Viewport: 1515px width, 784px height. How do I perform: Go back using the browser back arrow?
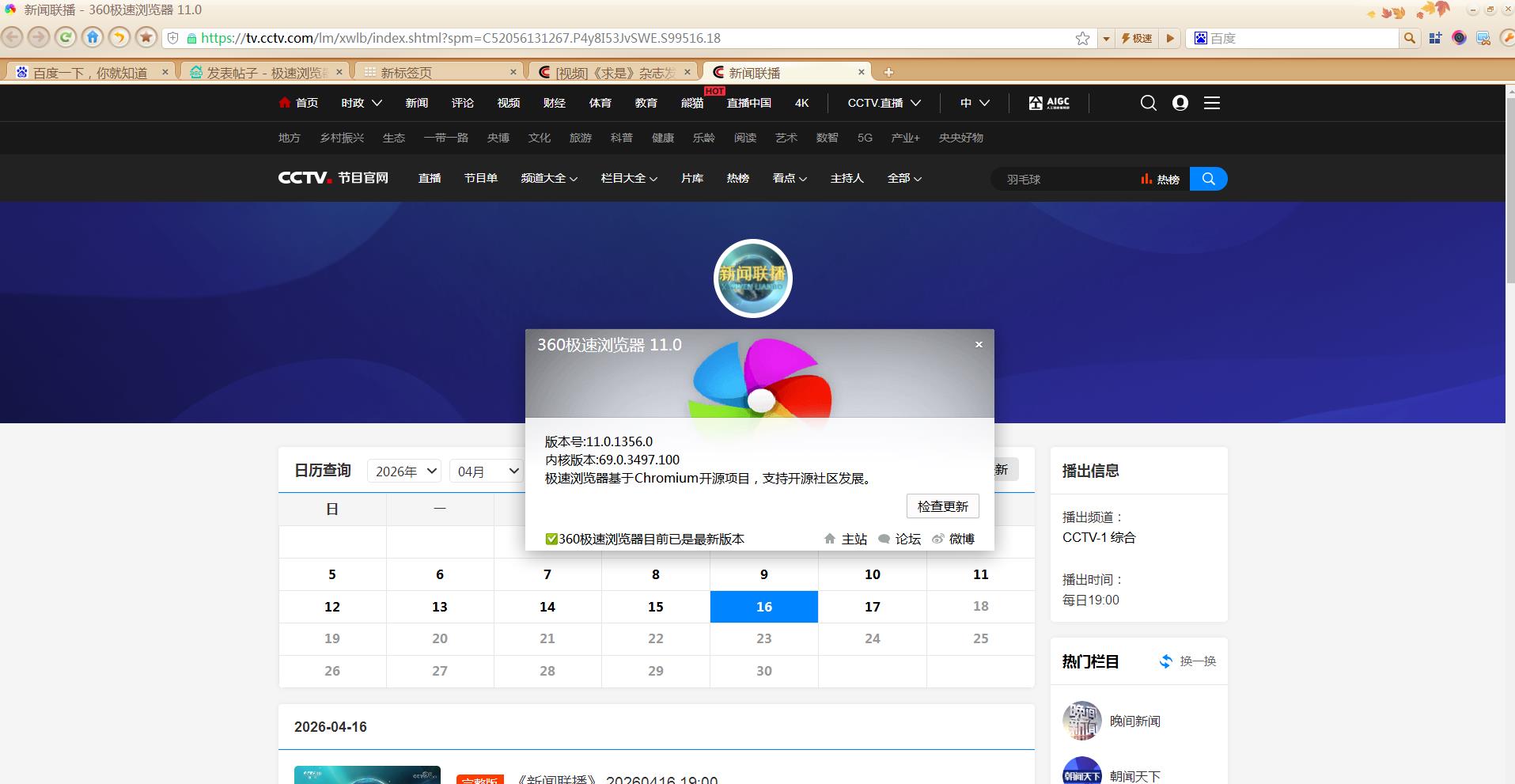pyautogui.click(x=13, y=37)
